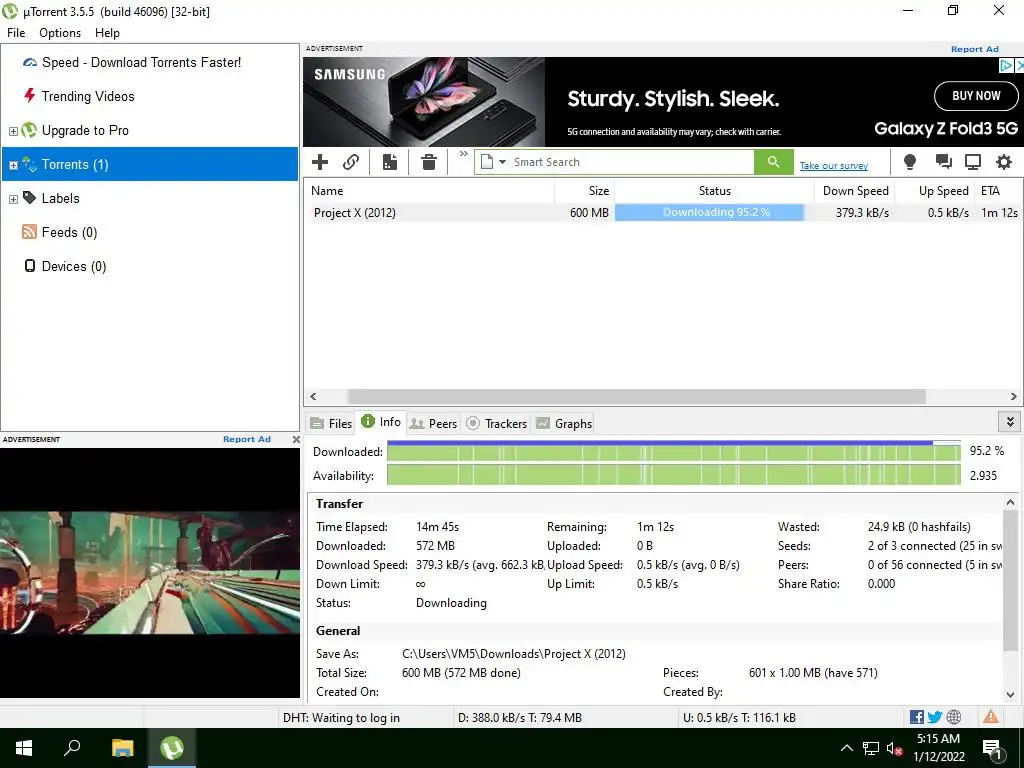The height and width of the screenshot is (768, 1024).
Task: Click the Windows Start button
Action: pyautogui.click(x=24, y=748)
